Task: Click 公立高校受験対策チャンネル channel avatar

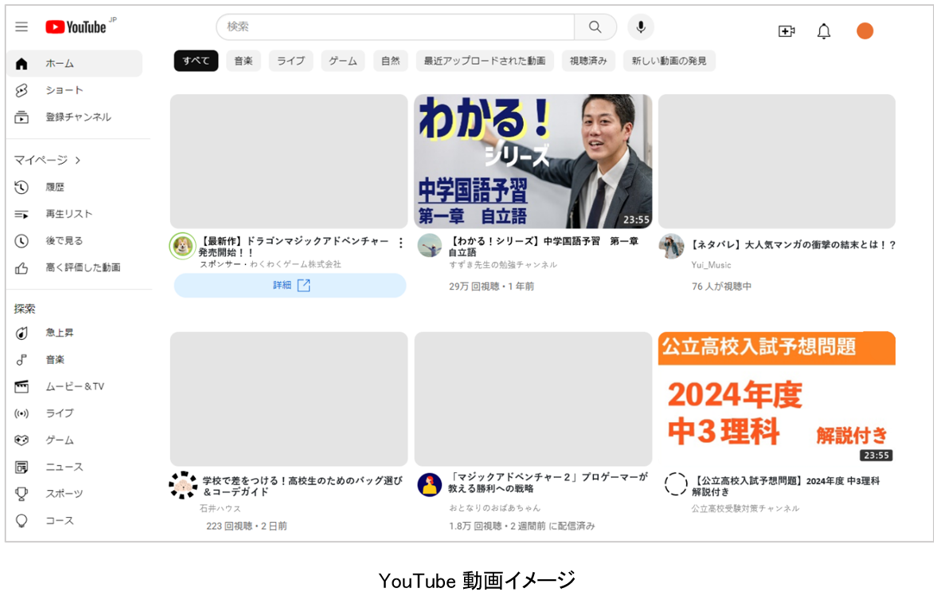Action: point(676,484)
